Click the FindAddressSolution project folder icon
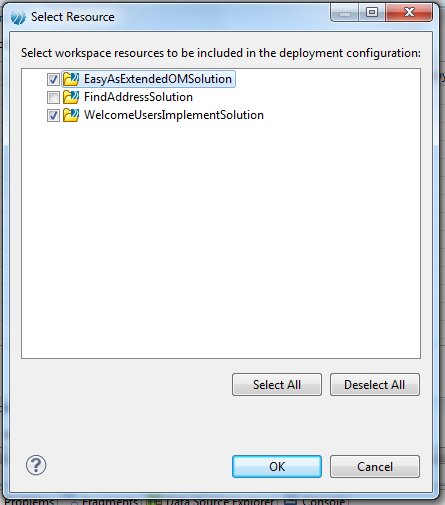The height and width of the screenshot is (505, 445). click(x=71, y=97)
